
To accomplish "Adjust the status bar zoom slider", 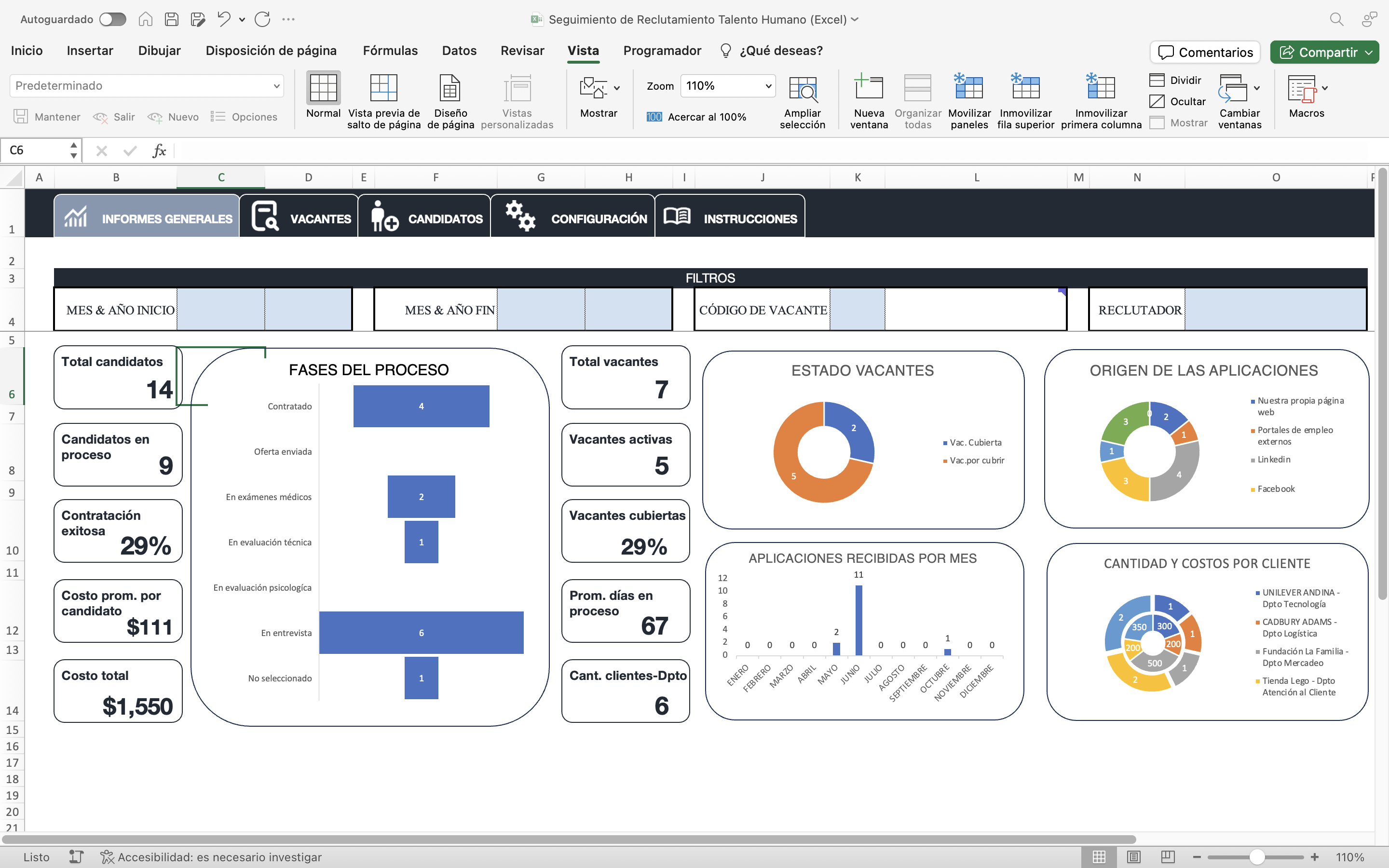I will 1256,856.
